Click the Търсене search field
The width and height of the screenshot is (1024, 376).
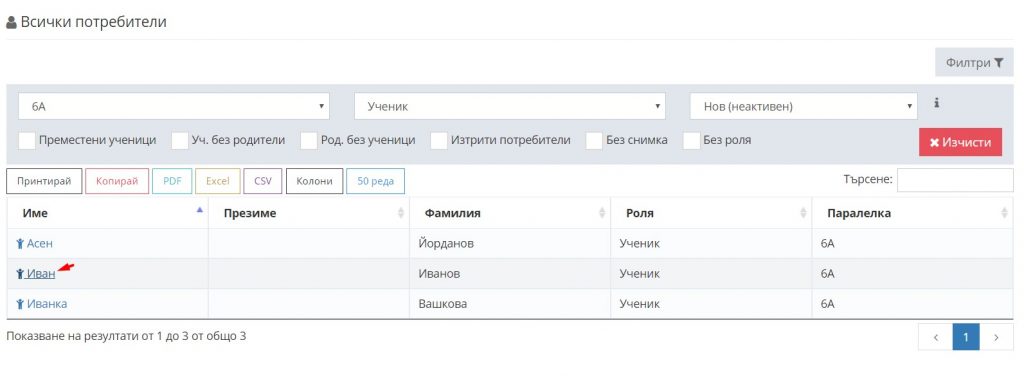click(x=955, y=180)
